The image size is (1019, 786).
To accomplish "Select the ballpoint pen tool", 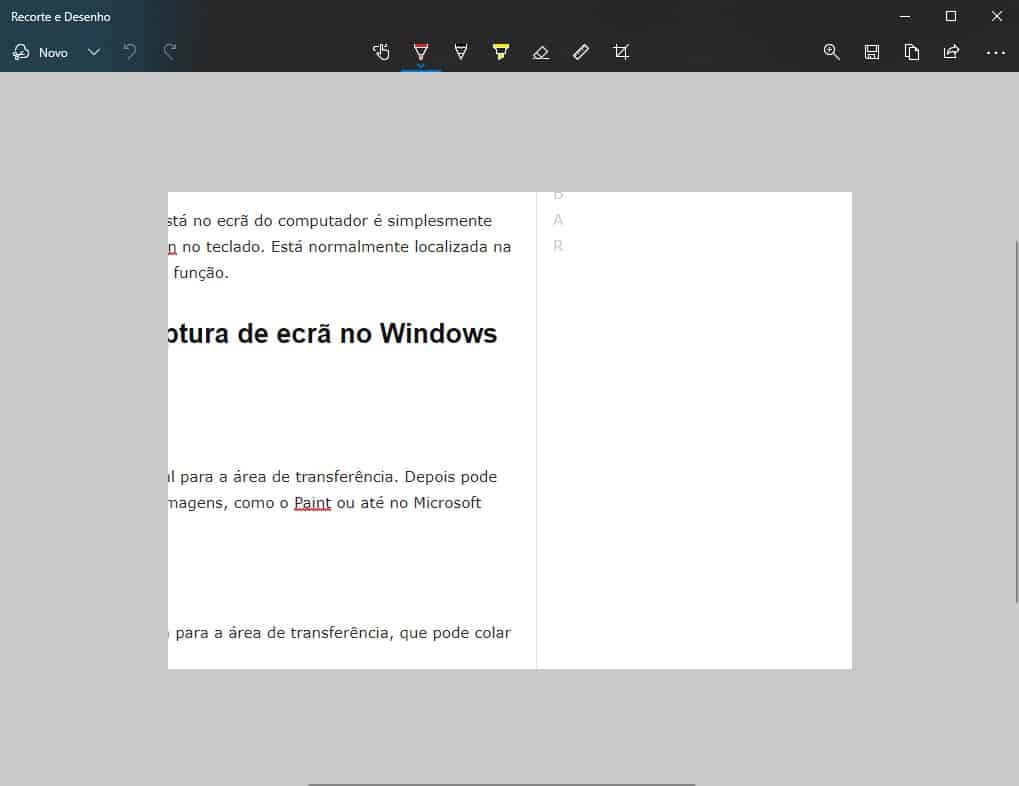I will [421, 51].
